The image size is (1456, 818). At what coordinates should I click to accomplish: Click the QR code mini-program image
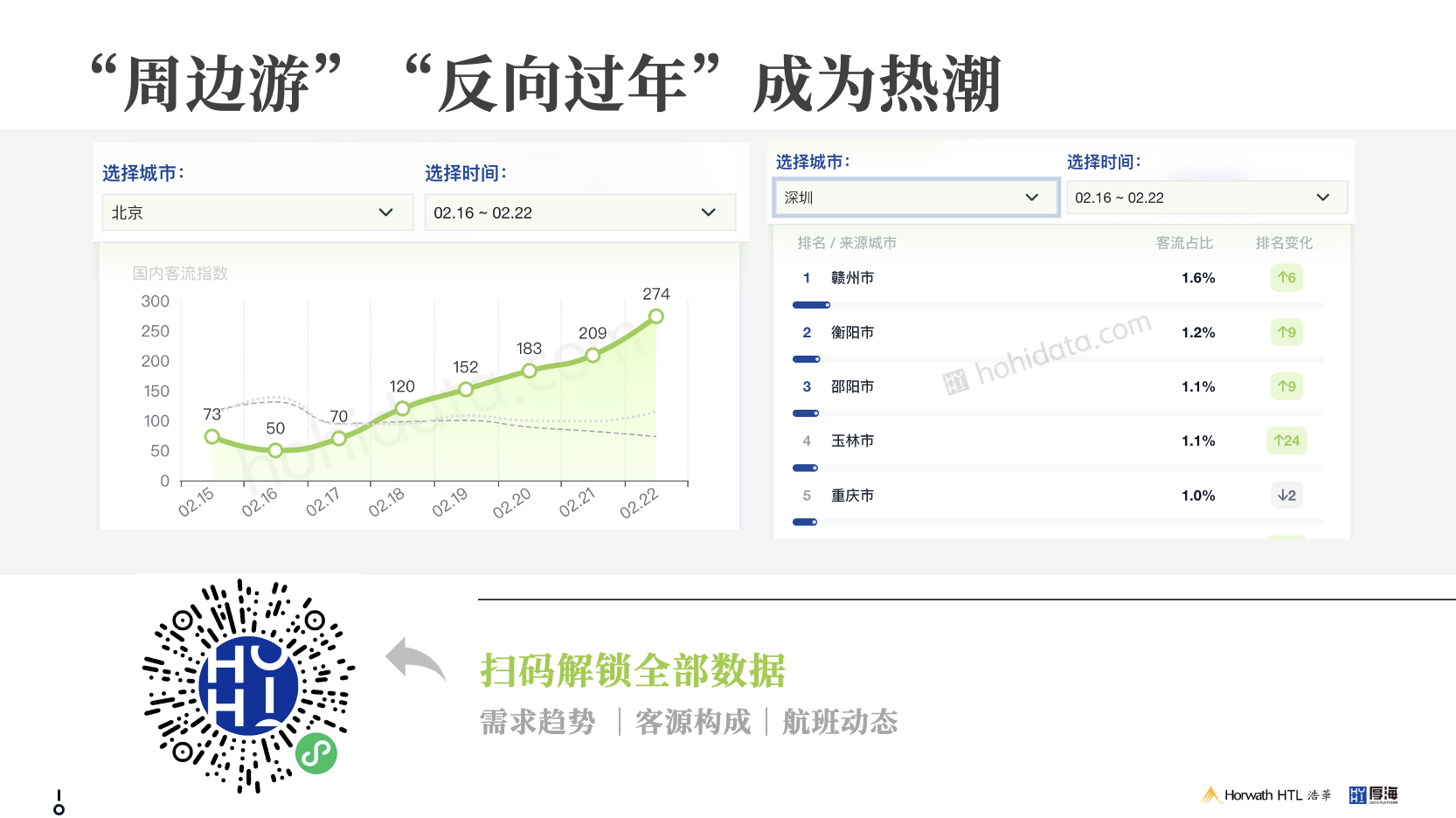(248, 686)
